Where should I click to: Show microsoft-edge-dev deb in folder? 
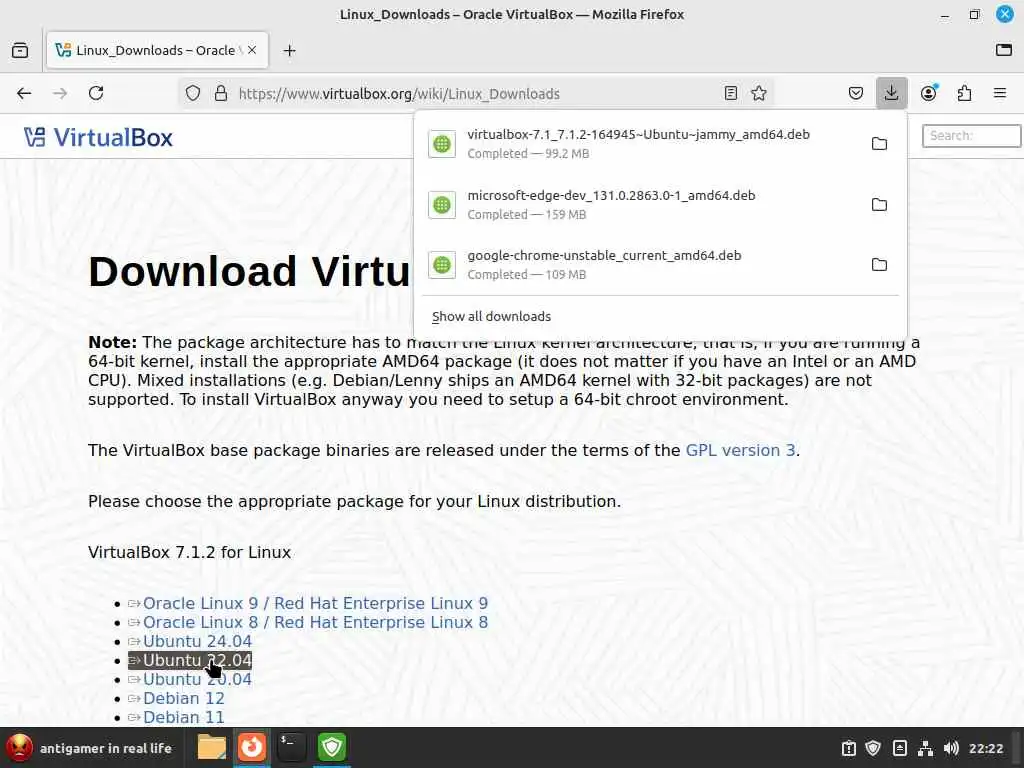879,204
